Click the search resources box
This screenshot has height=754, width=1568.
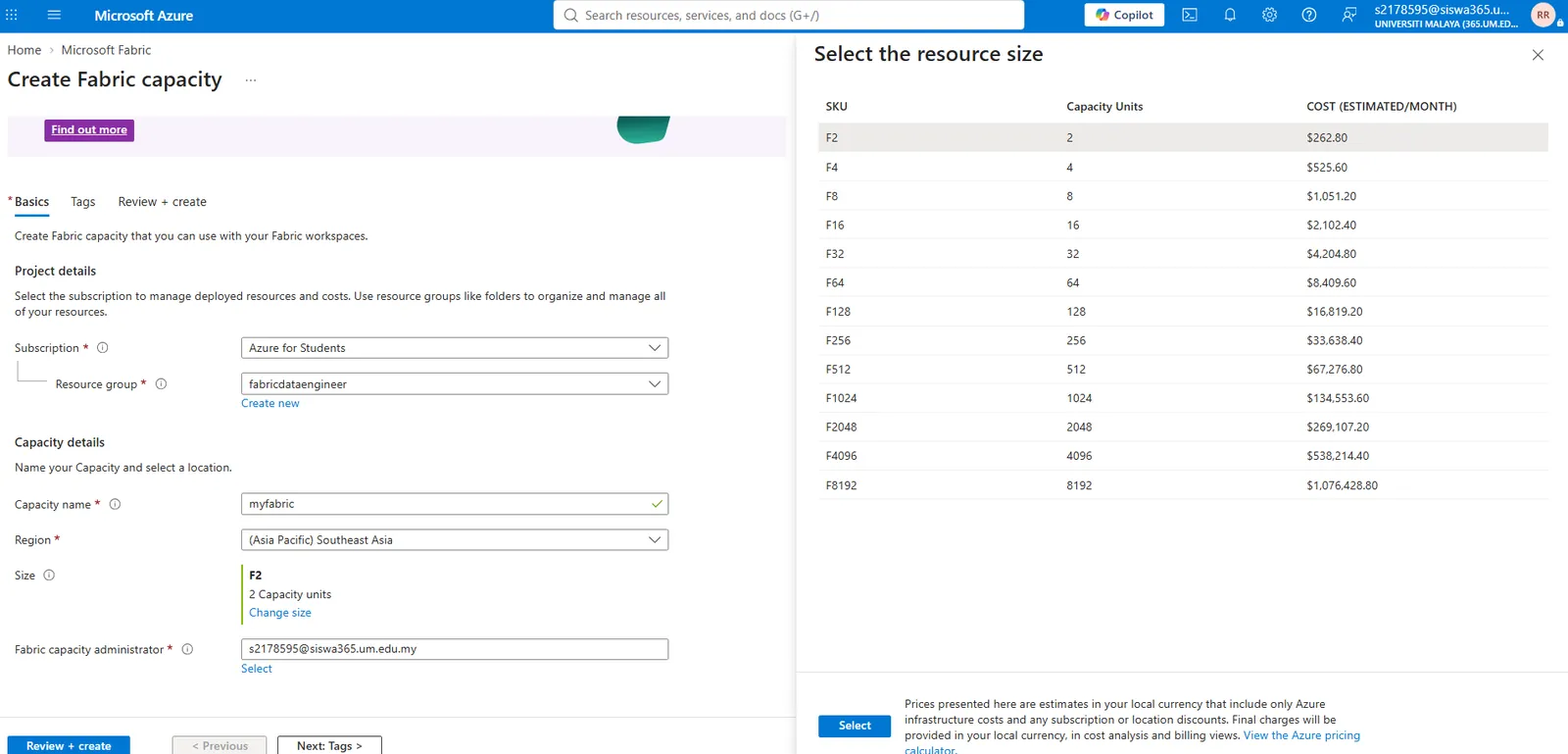coord(789,15)
